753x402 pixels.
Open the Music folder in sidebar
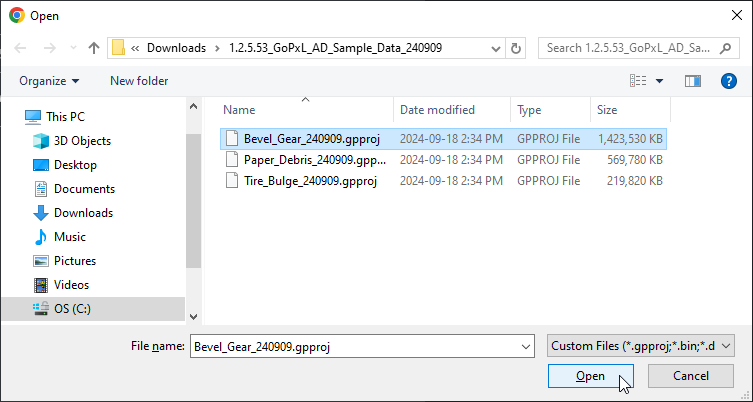coord(69,237)
